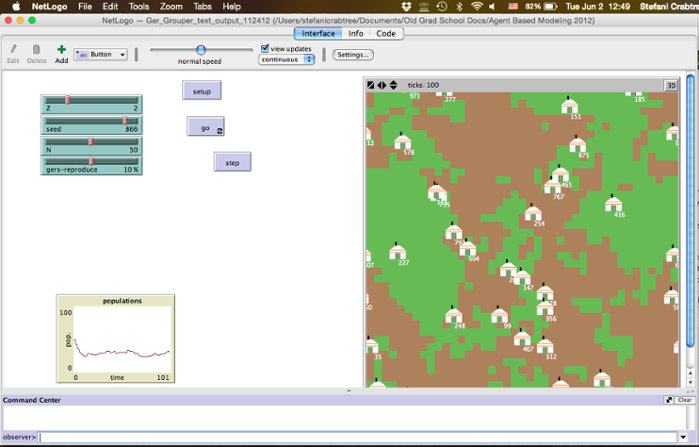Screen dimensions: 699x447
Task: Click the diagonal view resize icon
Action: (x=370, y=85)
